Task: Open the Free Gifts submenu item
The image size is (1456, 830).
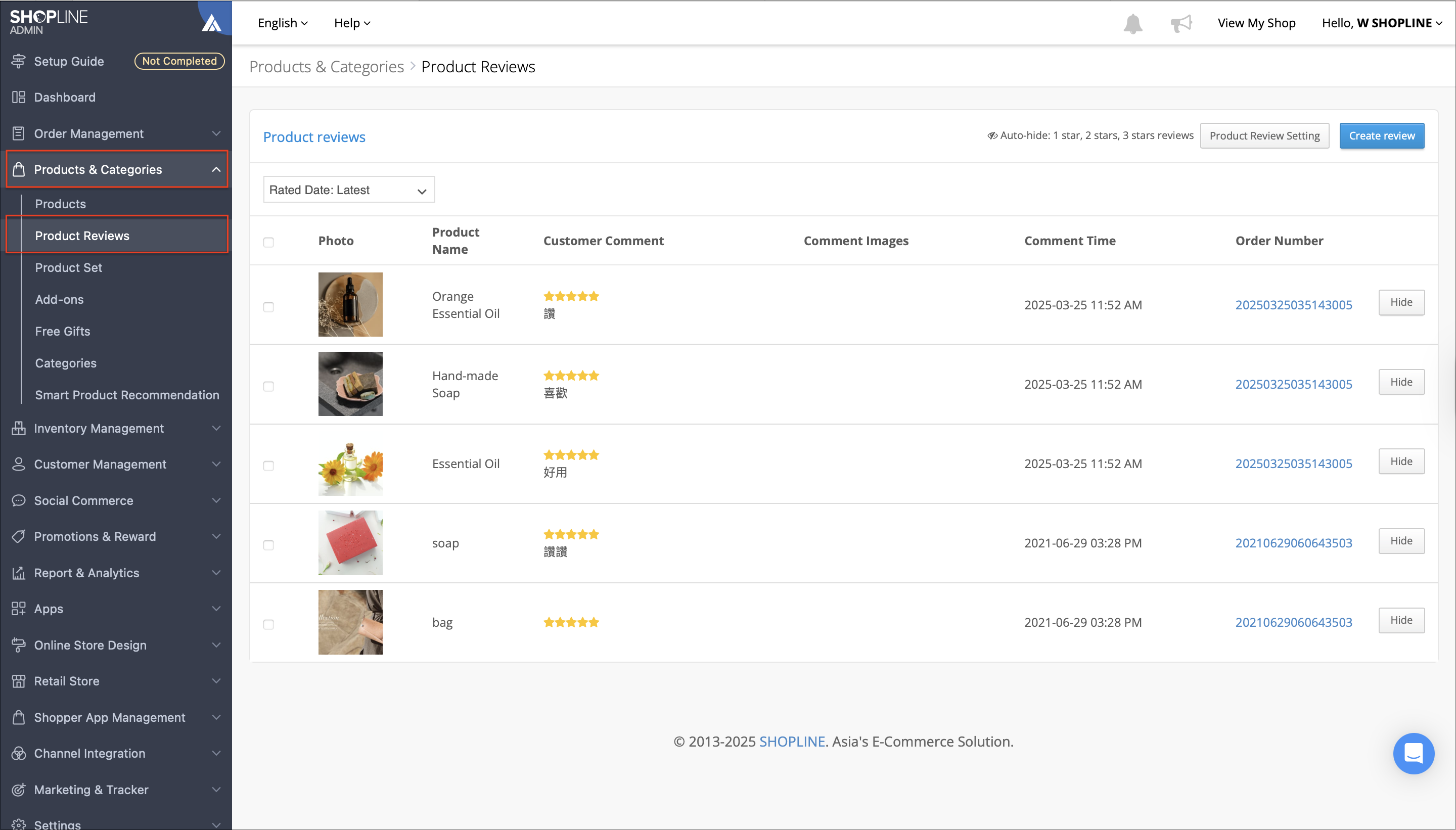Action: pyautogui.click(x=63, y=332)
